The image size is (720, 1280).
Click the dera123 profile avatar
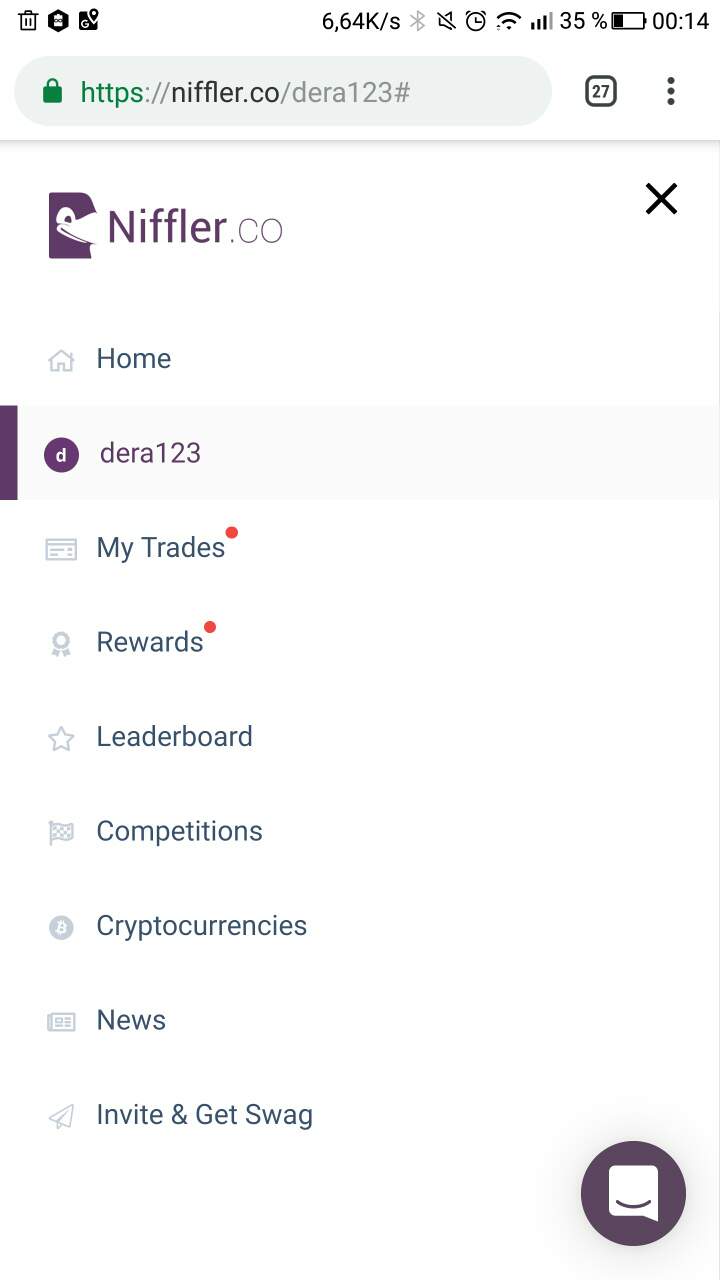(61, 455)
